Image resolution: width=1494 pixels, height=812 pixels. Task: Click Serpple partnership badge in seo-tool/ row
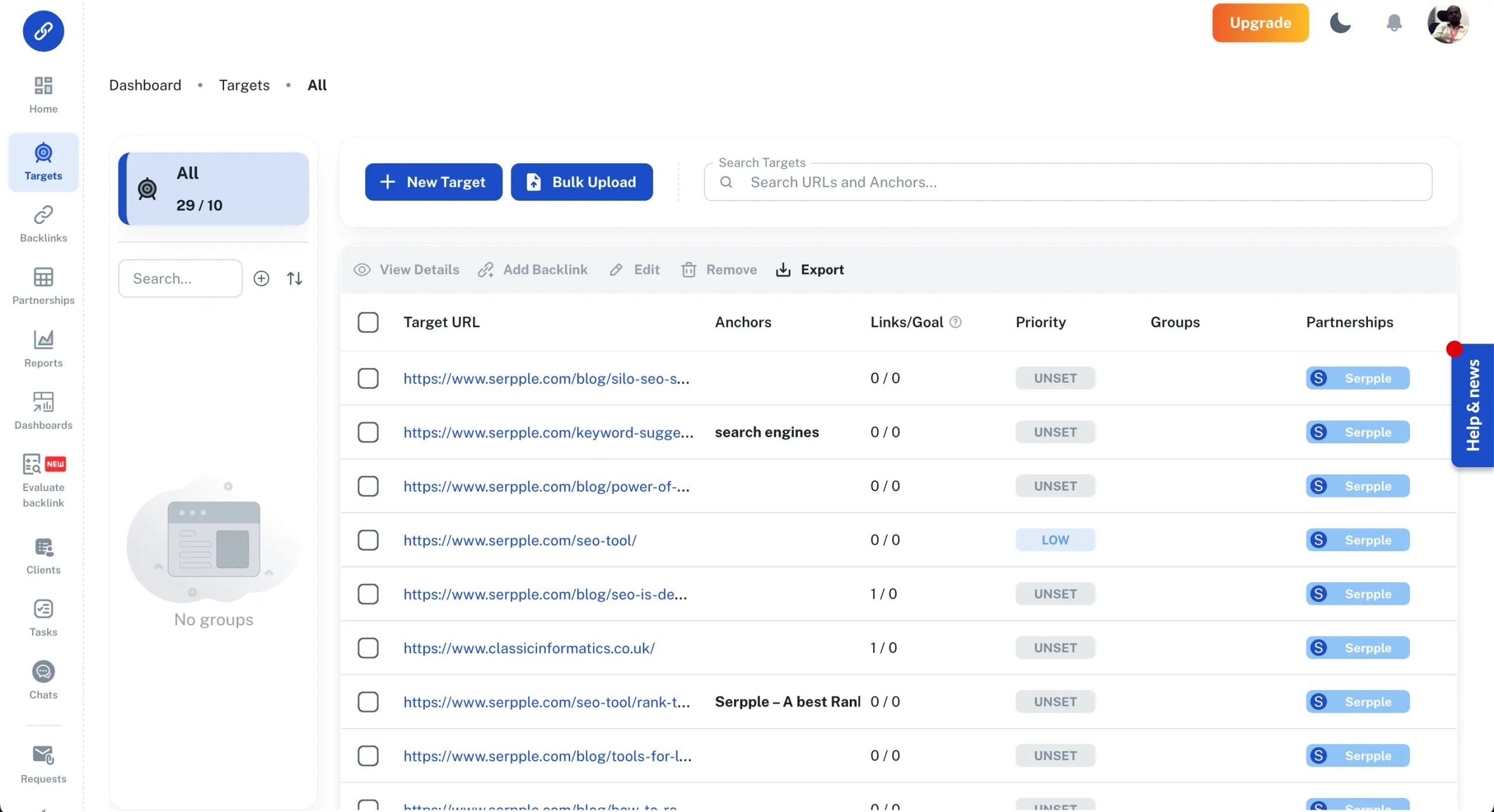pos(1357,540)
